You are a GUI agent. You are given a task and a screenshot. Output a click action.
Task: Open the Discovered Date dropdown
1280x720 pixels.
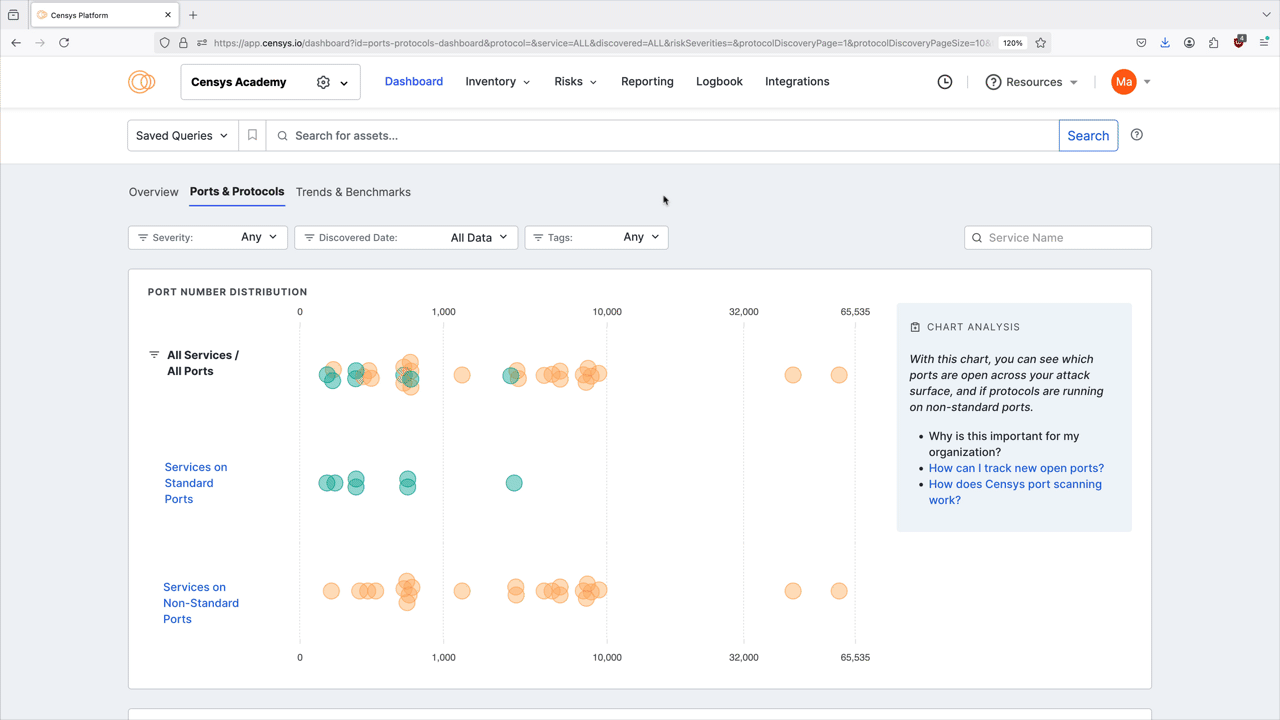pos(406,237)
